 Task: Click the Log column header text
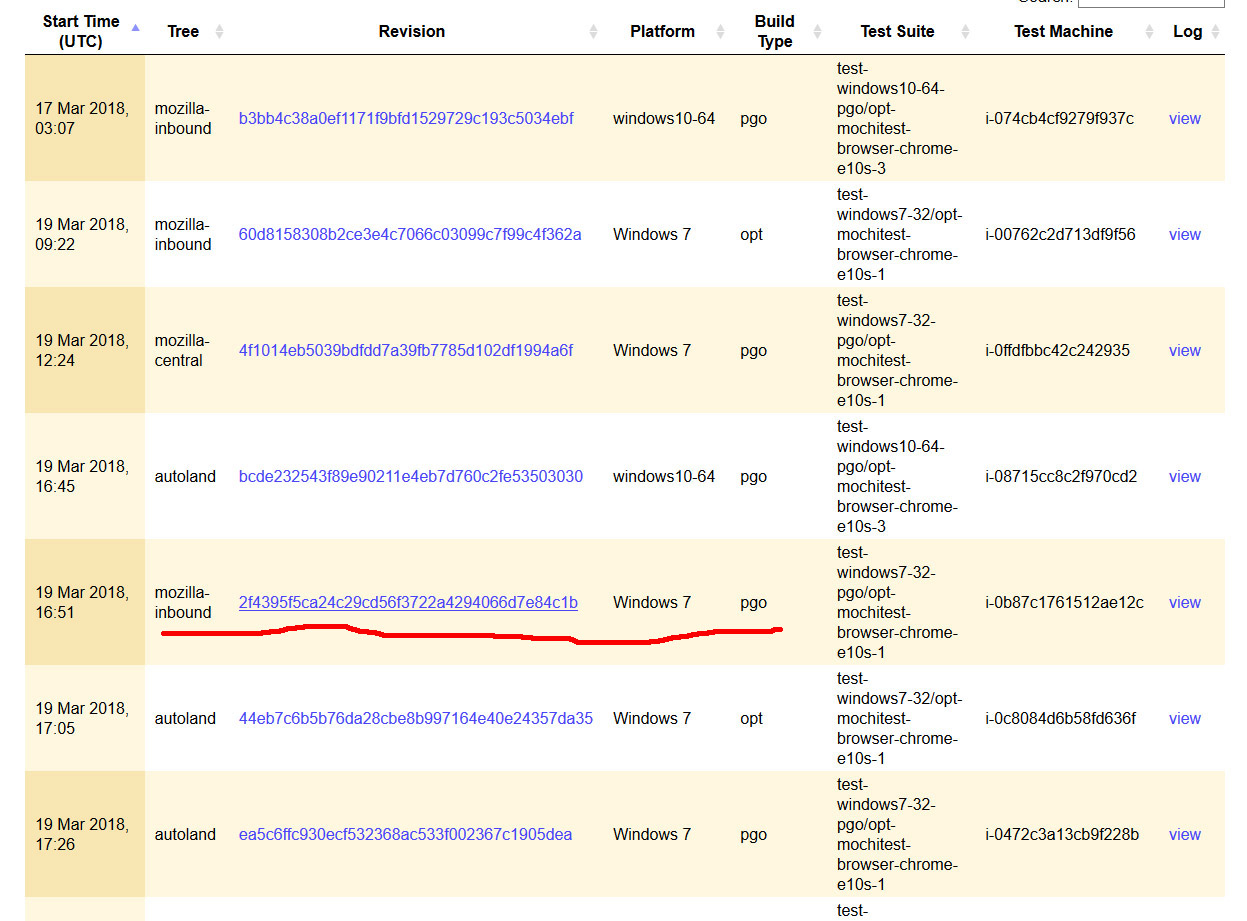[x=1188, y=32]
